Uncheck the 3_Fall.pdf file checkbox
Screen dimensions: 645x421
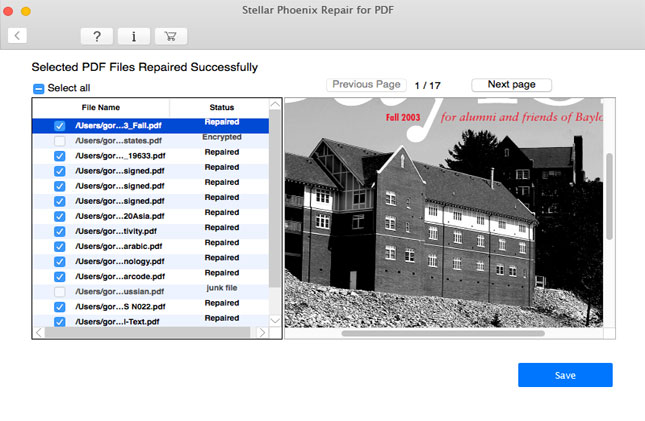[60, 126]
